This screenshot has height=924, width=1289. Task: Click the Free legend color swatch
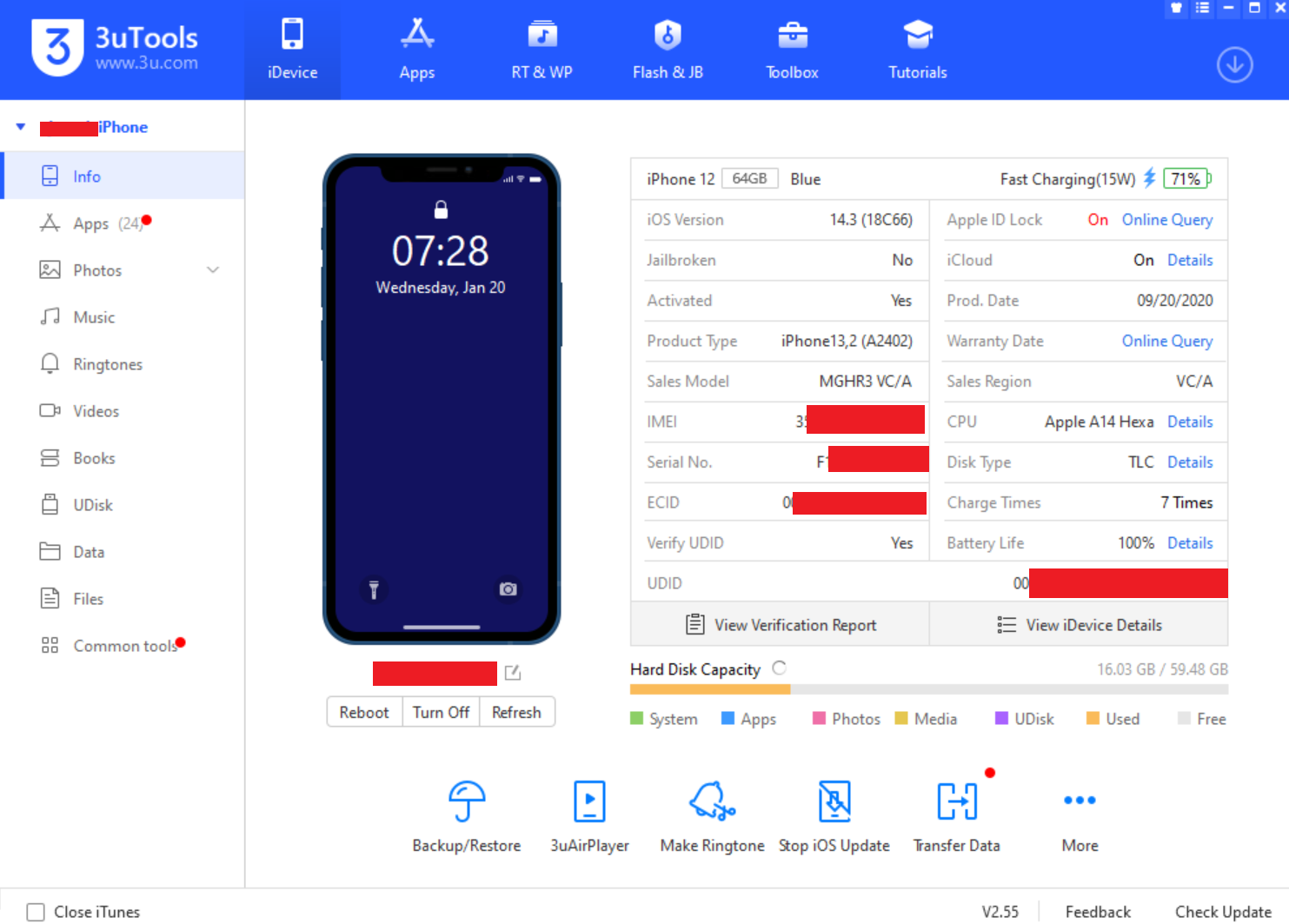pos(1184,718)
